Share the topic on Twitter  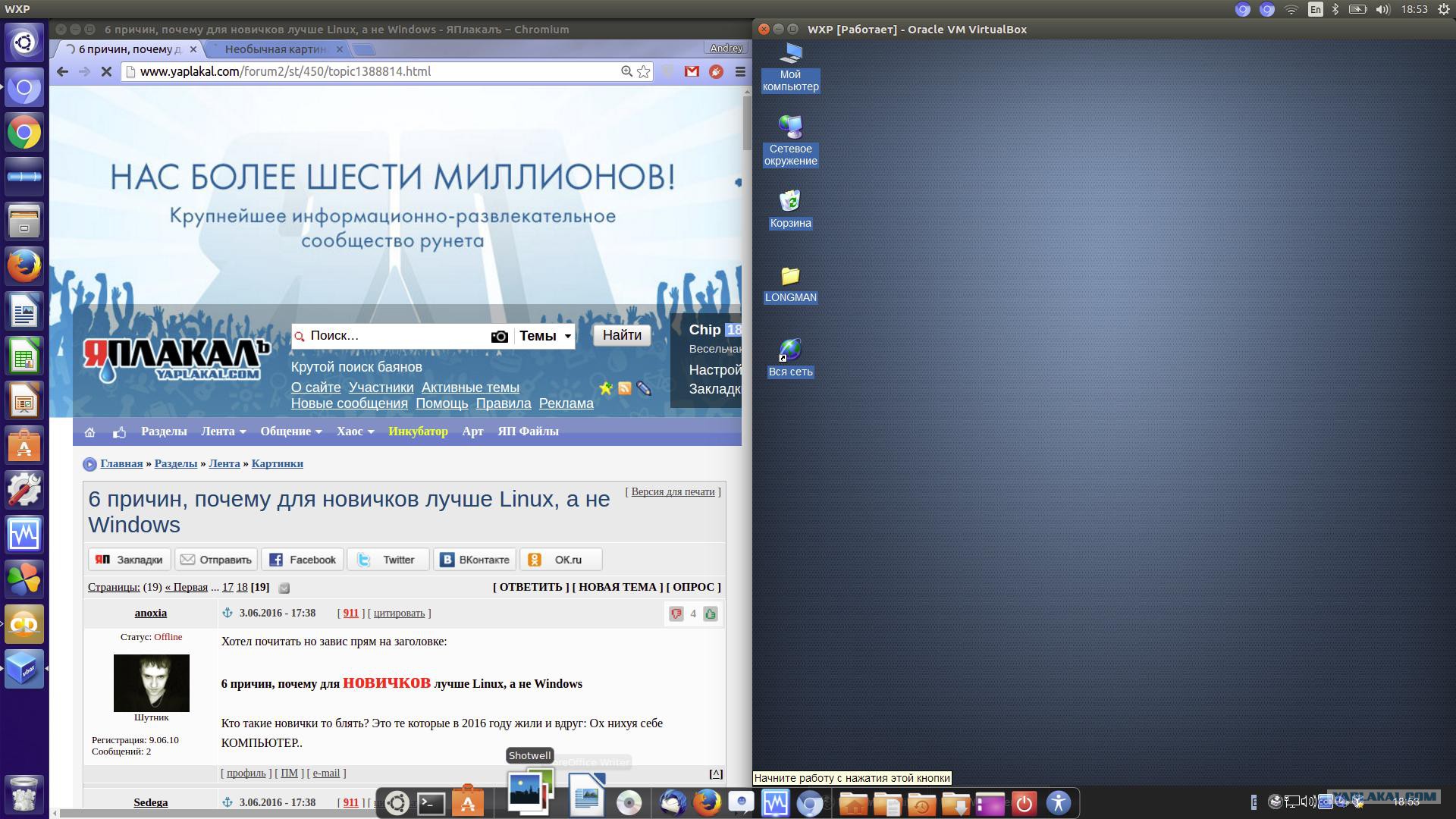pos(388,560)
